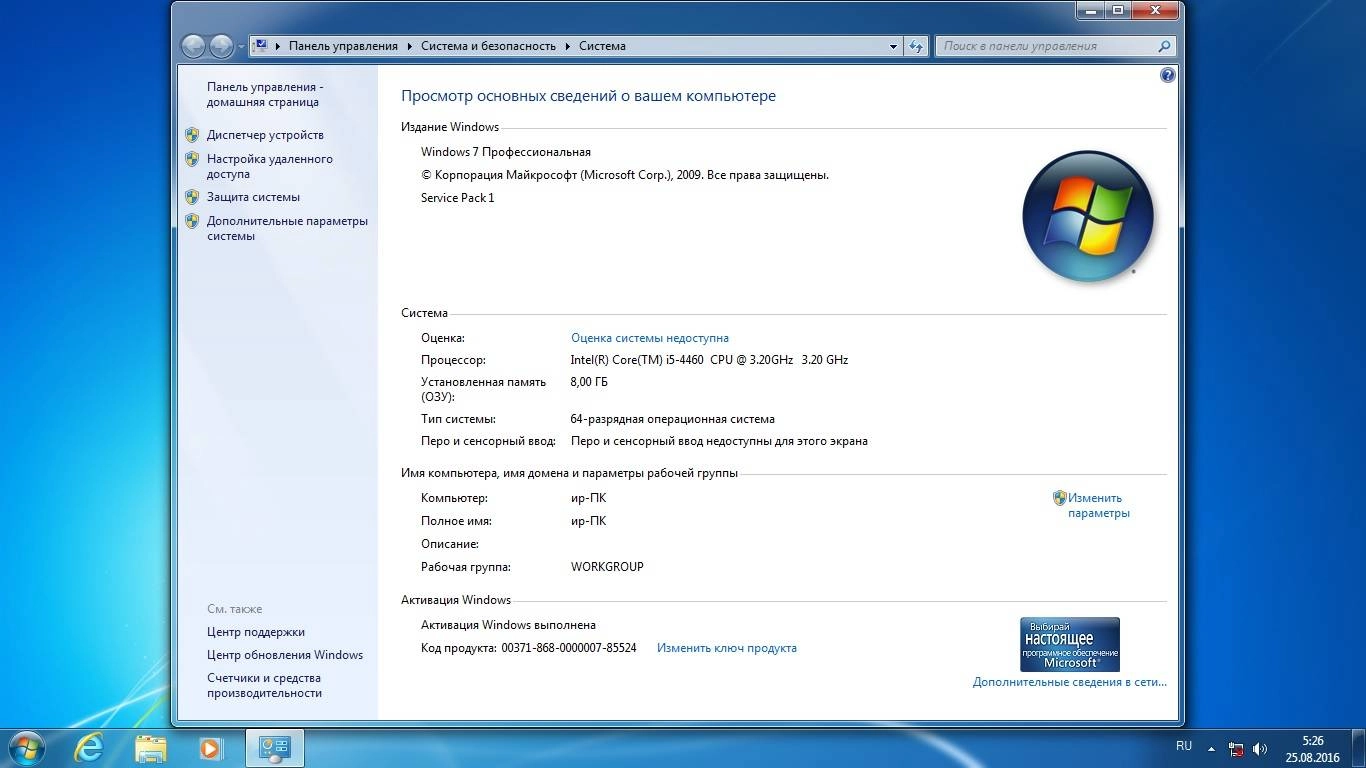Click the RU language indicator

tap(1184, 746)
